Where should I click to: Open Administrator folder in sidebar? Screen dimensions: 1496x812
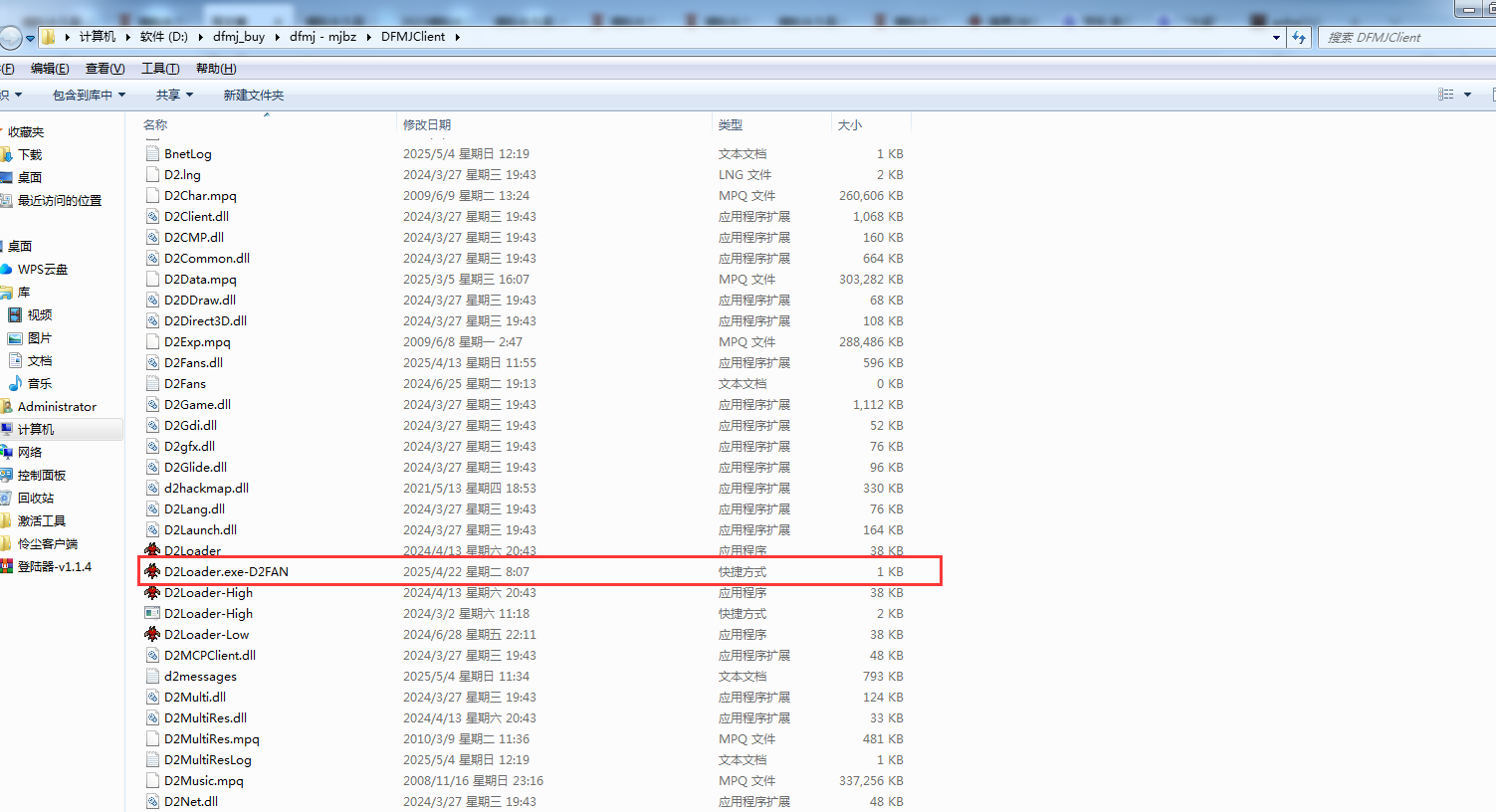(x=57, y=407)
